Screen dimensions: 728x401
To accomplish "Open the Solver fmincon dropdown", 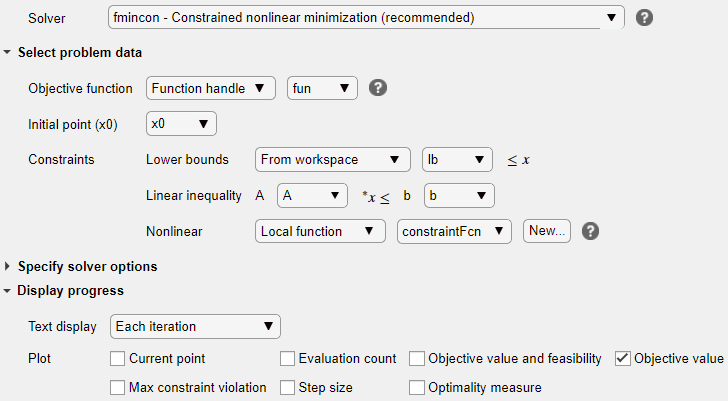I will click(365, 18).
